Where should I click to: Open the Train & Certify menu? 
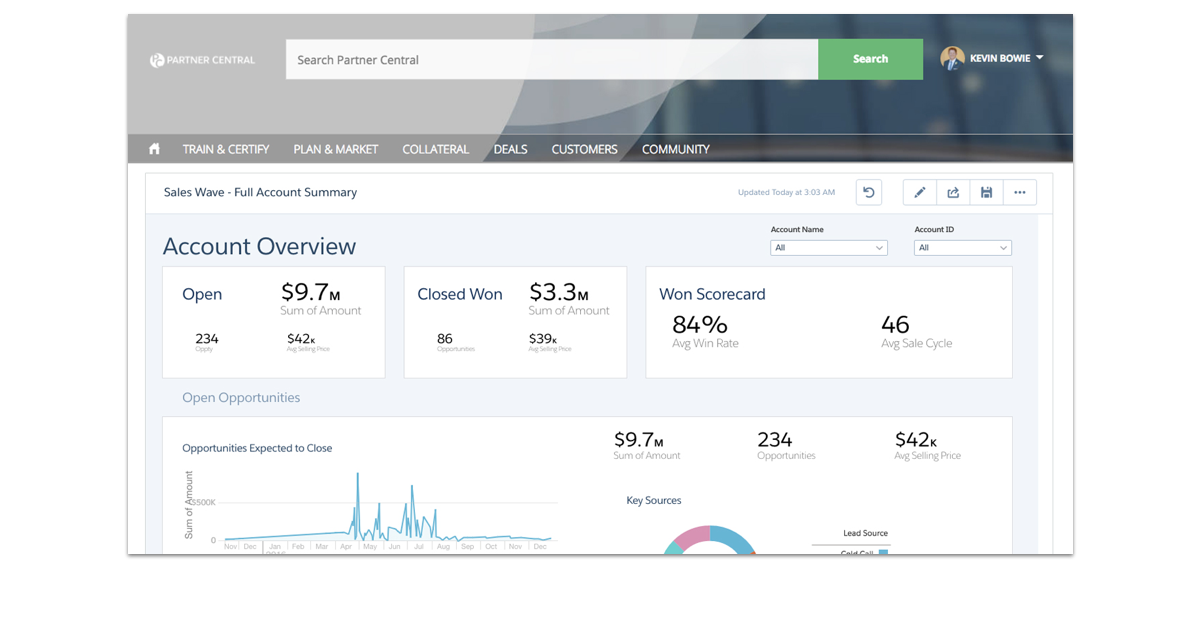tap(226, 149)
